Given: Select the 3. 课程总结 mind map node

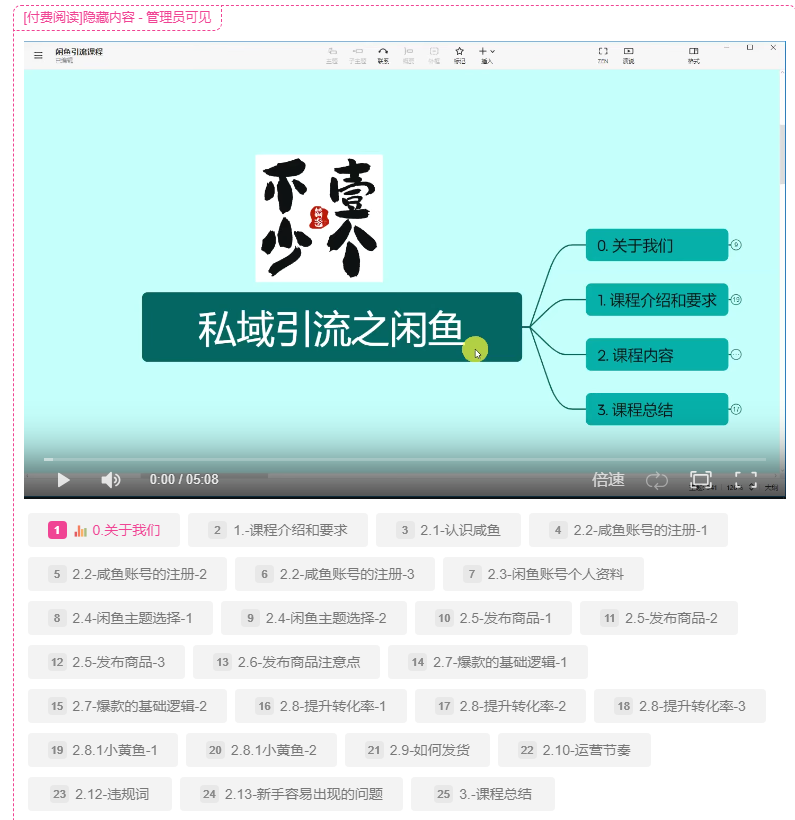Looking at the screenshot, I should tap(657, 409).
